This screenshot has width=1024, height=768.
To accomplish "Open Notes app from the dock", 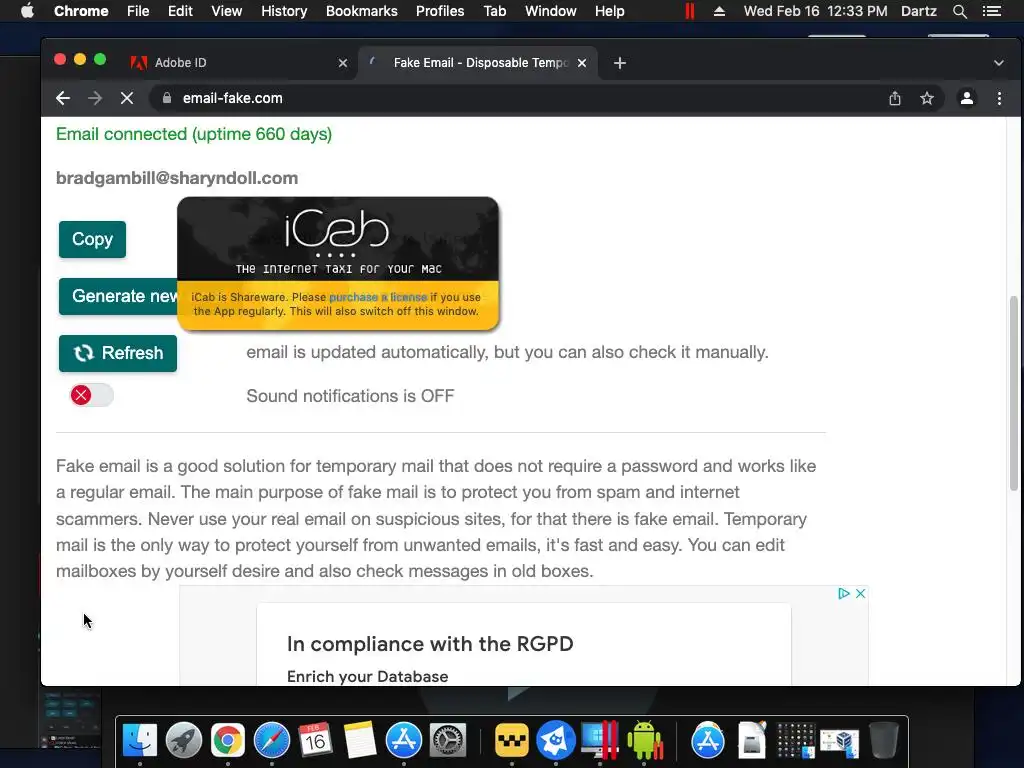I will point(360,741).
